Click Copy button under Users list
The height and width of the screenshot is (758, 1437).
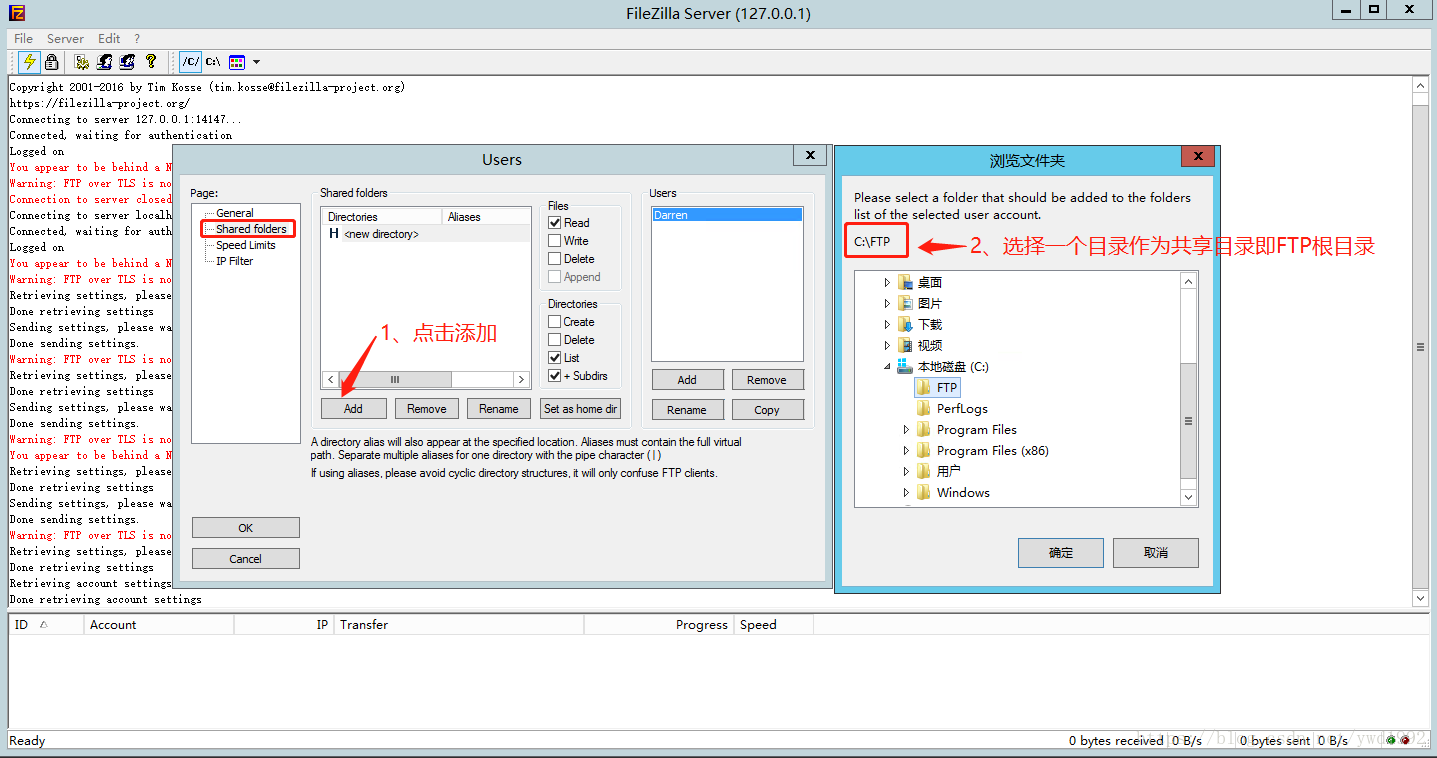(x=767, y=410)
